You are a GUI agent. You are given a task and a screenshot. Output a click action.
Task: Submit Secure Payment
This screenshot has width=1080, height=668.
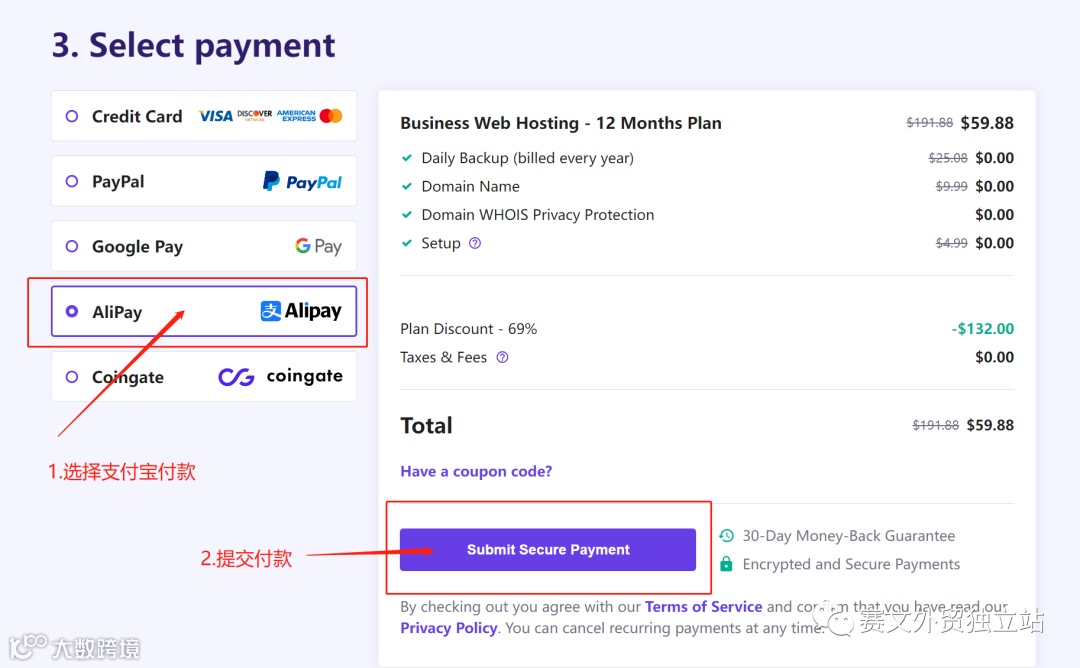[548, 550]
